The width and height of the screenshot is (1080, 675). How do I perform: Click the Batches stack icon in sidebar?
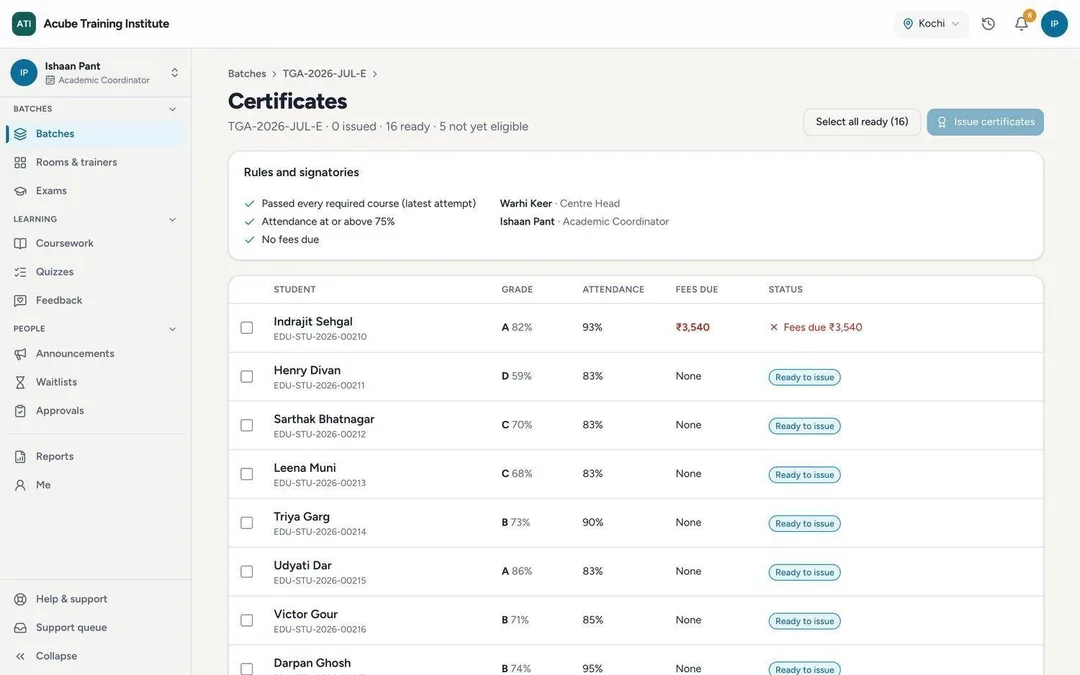[x=20, y=134]
